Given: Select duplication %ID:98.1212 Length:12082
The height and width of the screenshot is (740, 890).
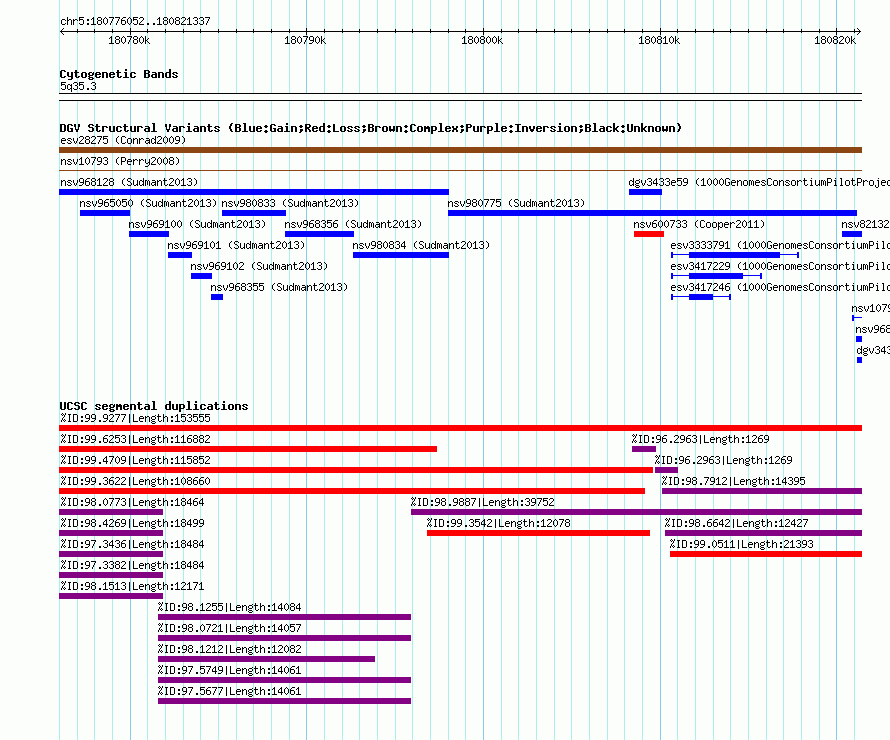Looking at the screenshot, I should 266,659.
